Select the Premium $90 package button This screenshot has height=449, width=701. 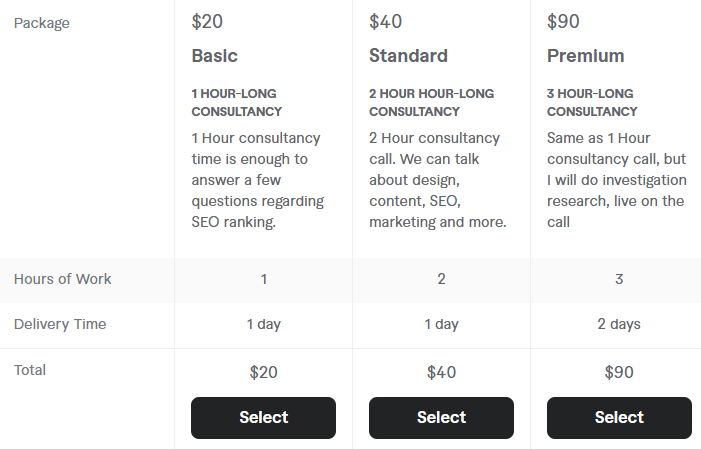tap(619, 418)
